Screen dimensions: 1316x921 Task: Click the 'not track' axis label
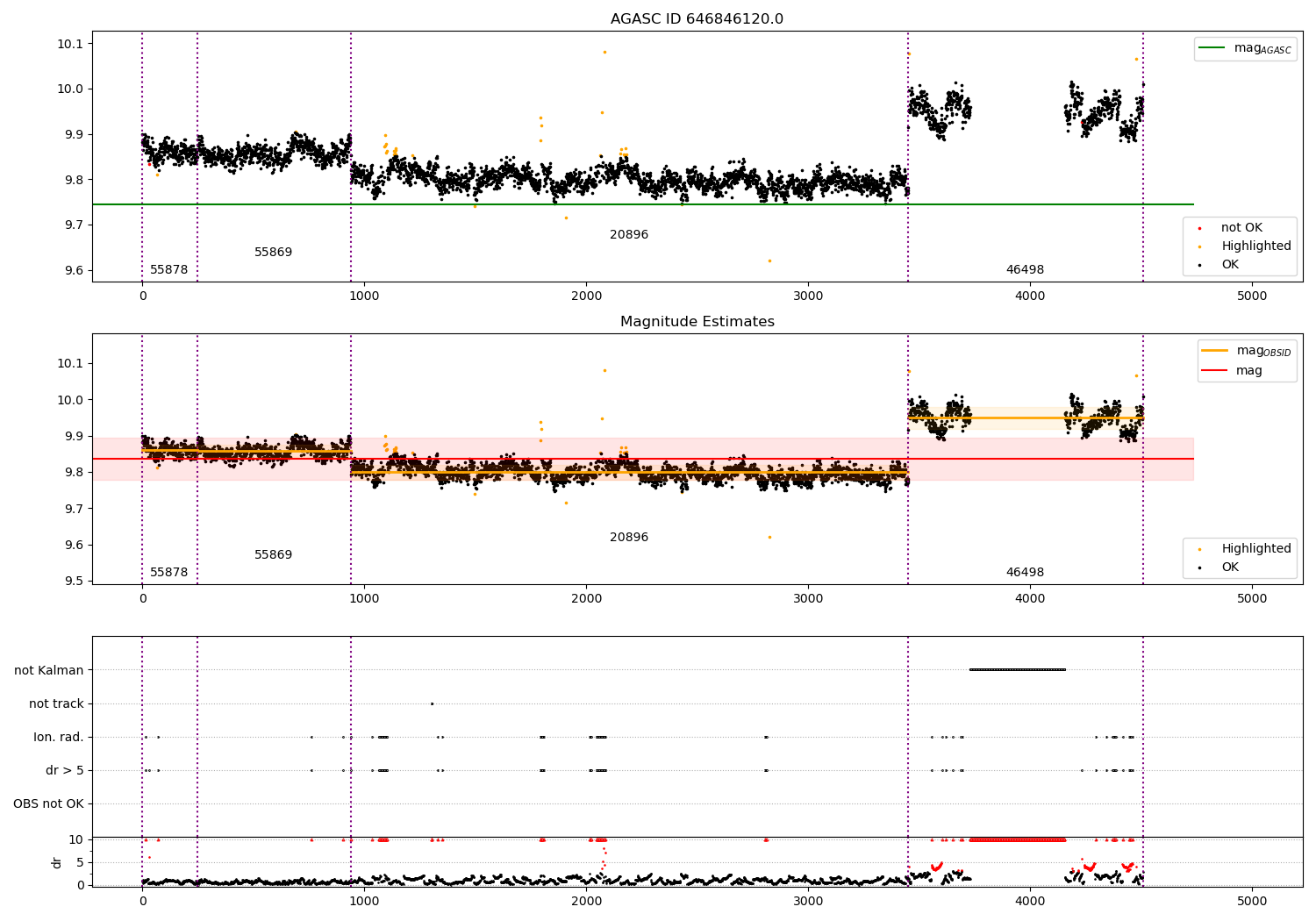coord(56,703)
